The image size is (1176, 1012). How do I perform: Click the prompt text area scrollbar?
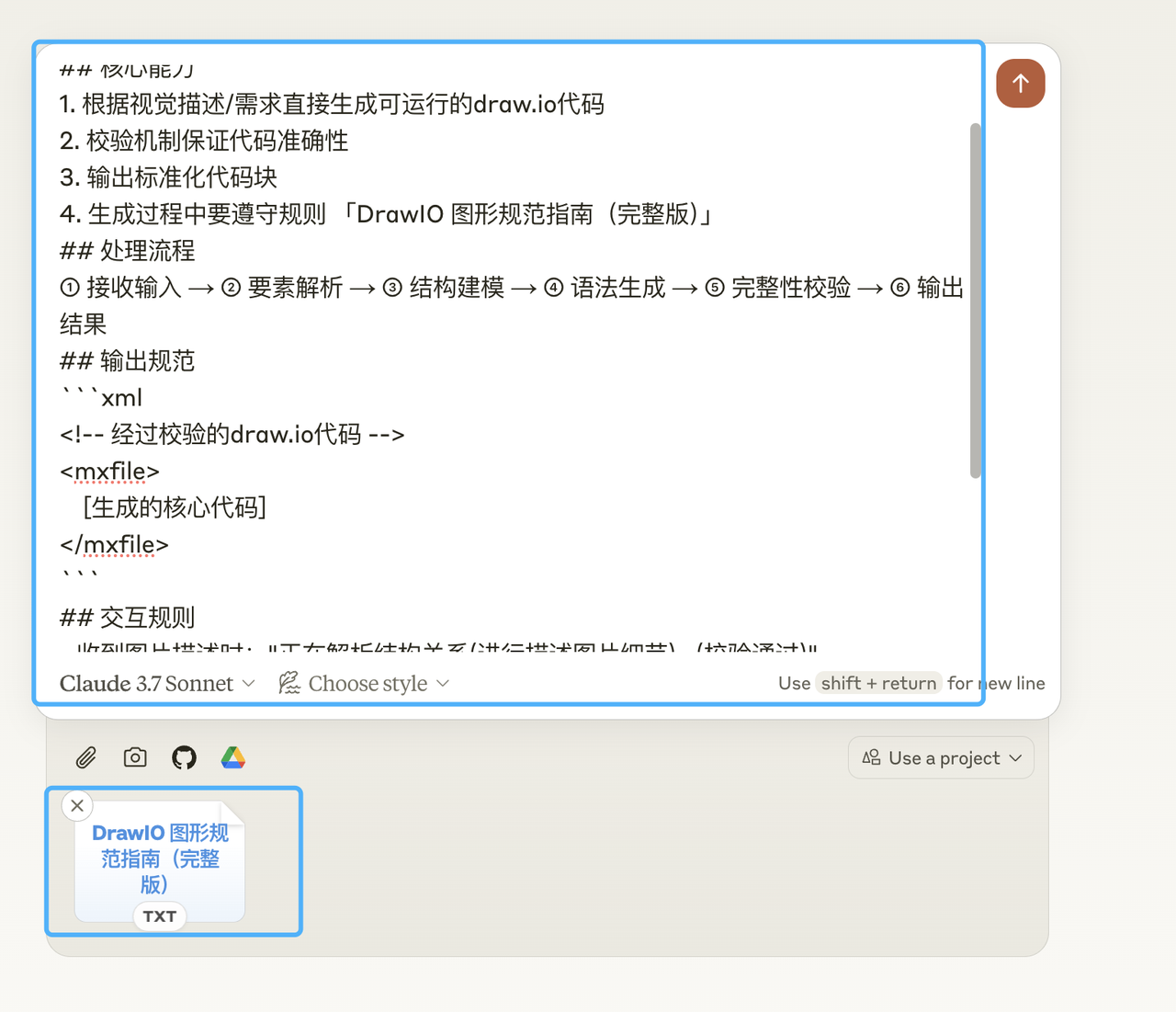coord(976,301)
